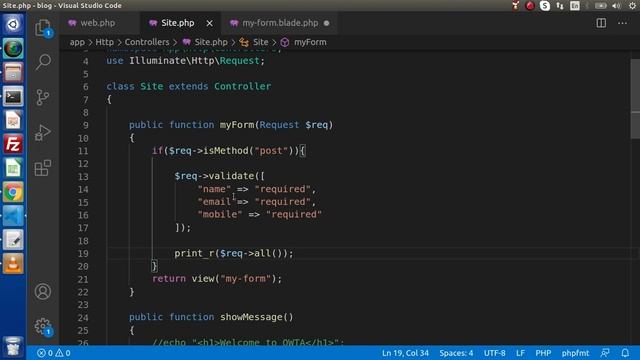Click line number 11 in the gutter
This screenshot has height=360, width=640.
83,151
